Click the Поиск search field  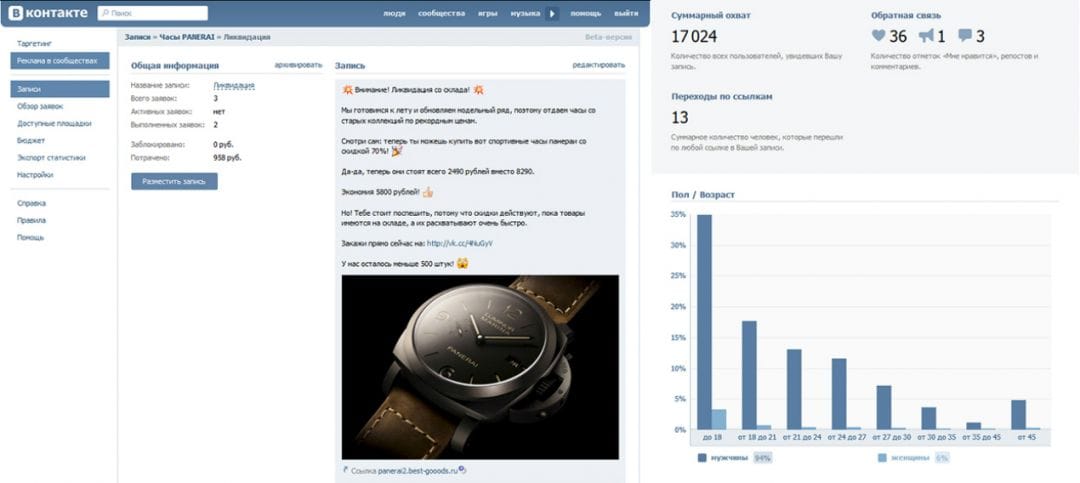click(152, 13)
